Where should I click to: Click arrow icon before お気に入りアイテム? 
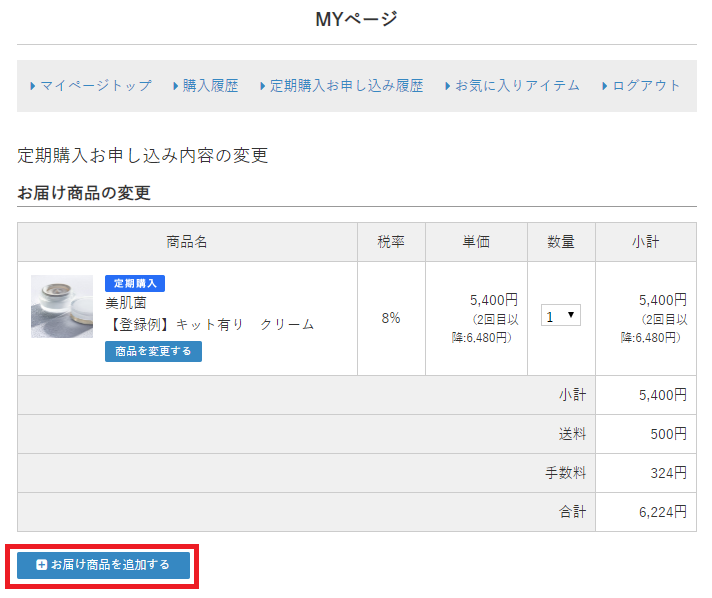click(447, 87)
